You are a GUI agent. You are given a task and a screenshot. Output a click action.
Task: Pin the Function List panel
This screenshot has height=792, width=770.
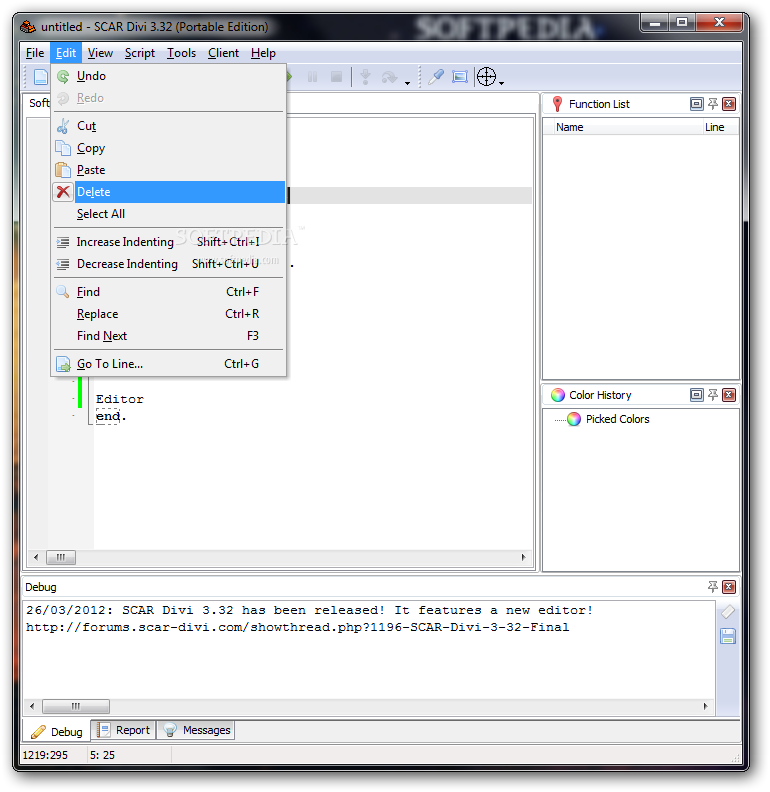click(712, 104)
